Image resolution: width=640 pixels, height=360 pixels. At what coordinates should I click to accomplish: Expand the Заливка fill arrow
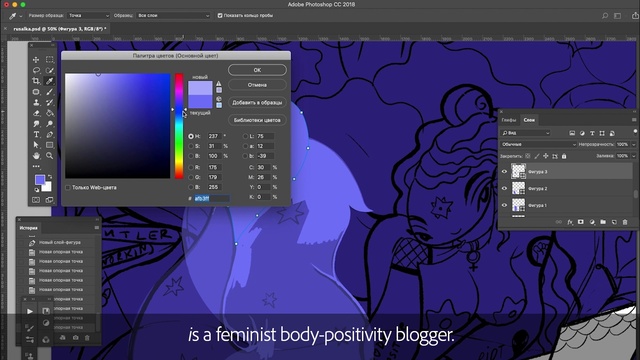pyautogui.click(x=633, y=156)
